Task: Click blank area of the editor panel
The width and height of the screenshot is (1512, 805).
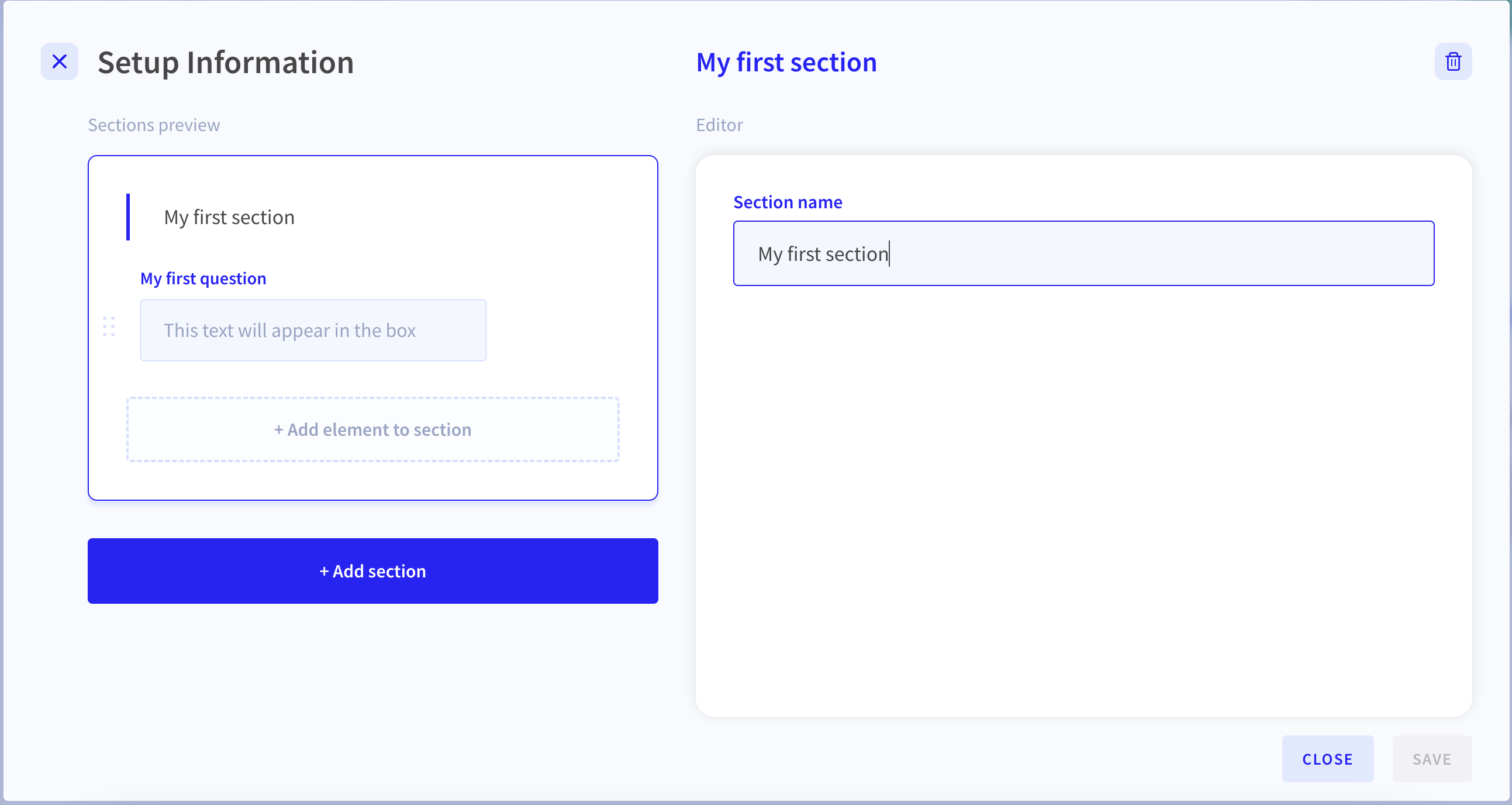Action: pyautogui.click(x=1083, y=499)
